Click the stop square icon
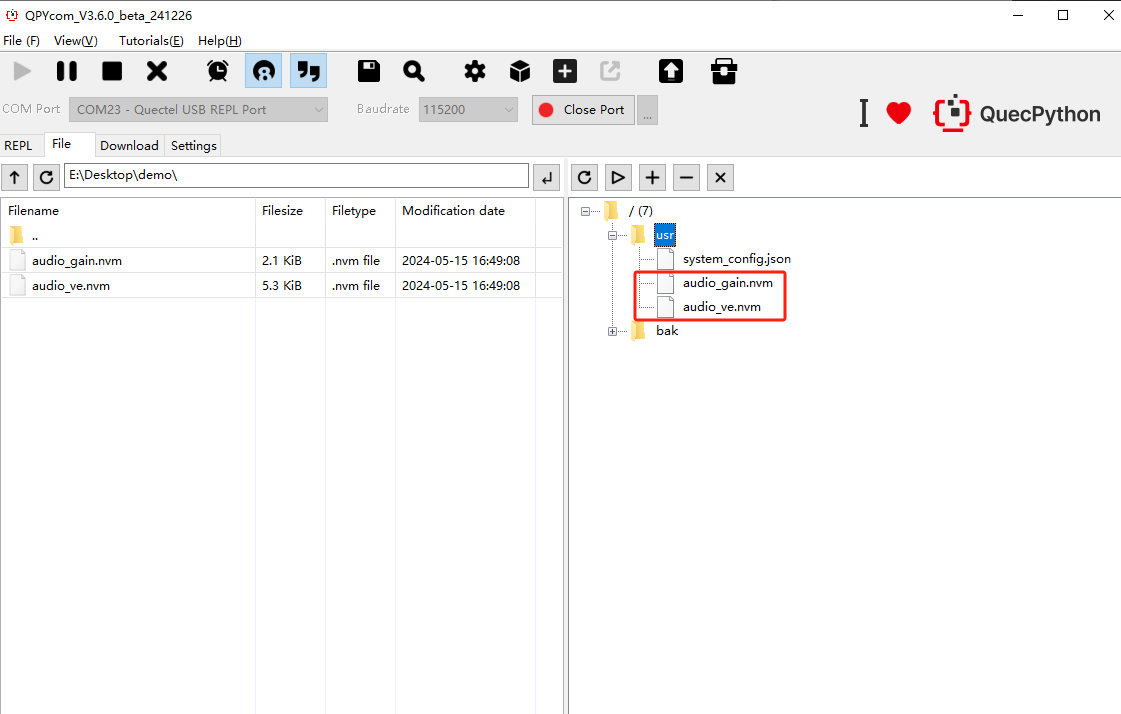 [112, 71]
